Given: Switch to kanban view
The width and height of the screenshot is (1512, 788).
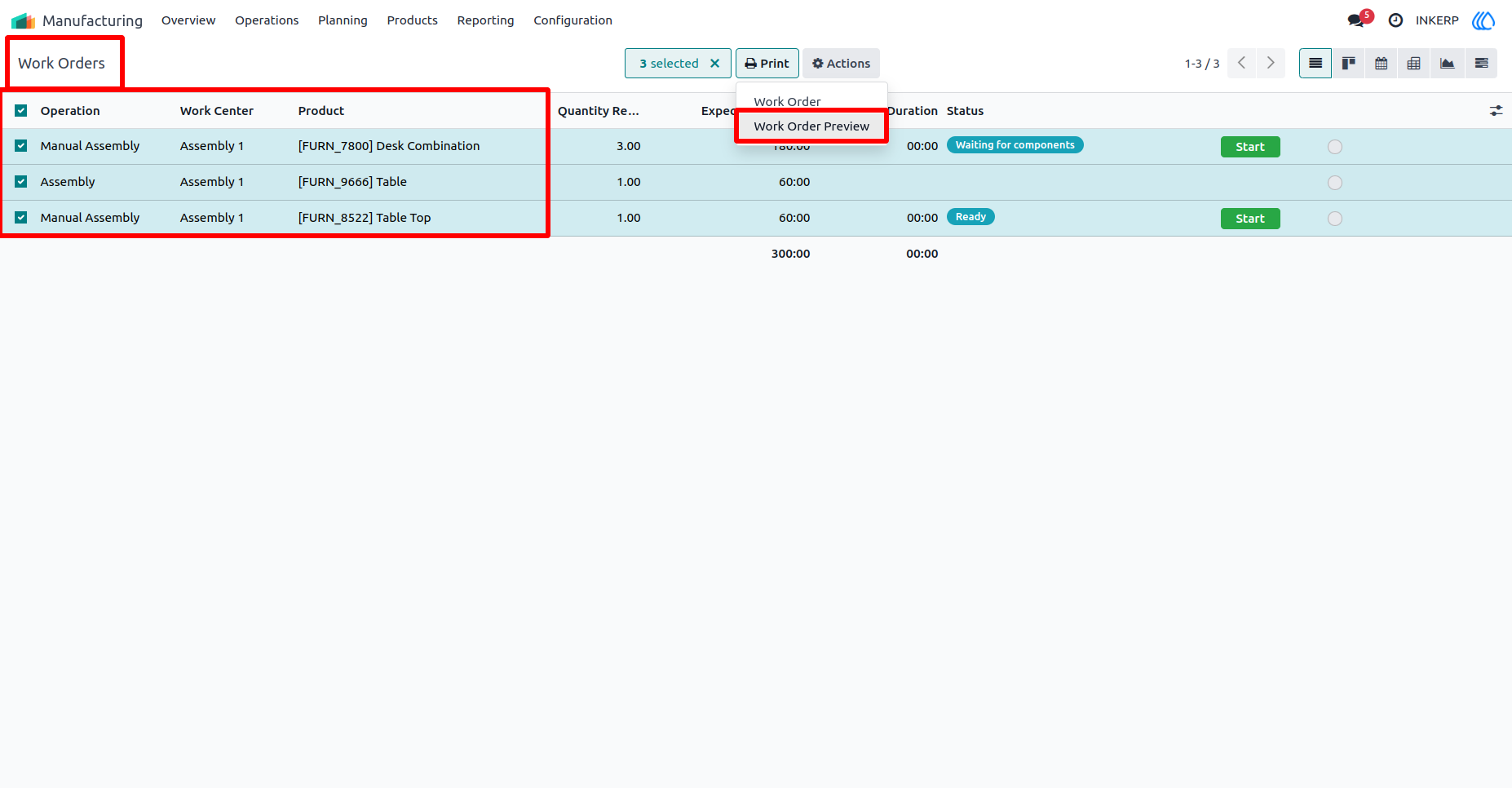Looking at the screenshot, I should coord(1349,64).
